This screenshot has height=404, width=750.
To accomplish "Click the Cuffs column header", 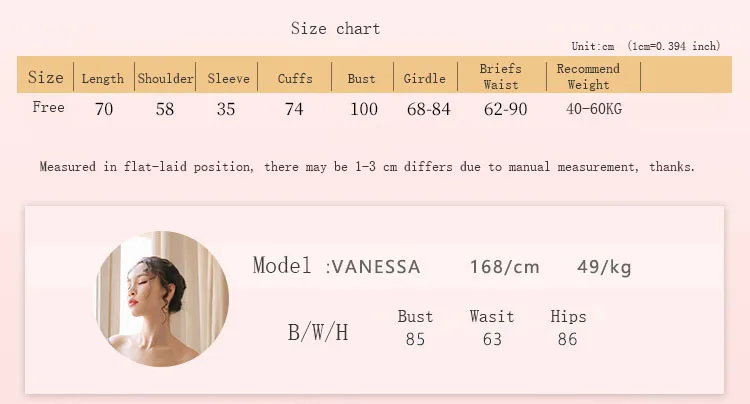I will point(295,78).
